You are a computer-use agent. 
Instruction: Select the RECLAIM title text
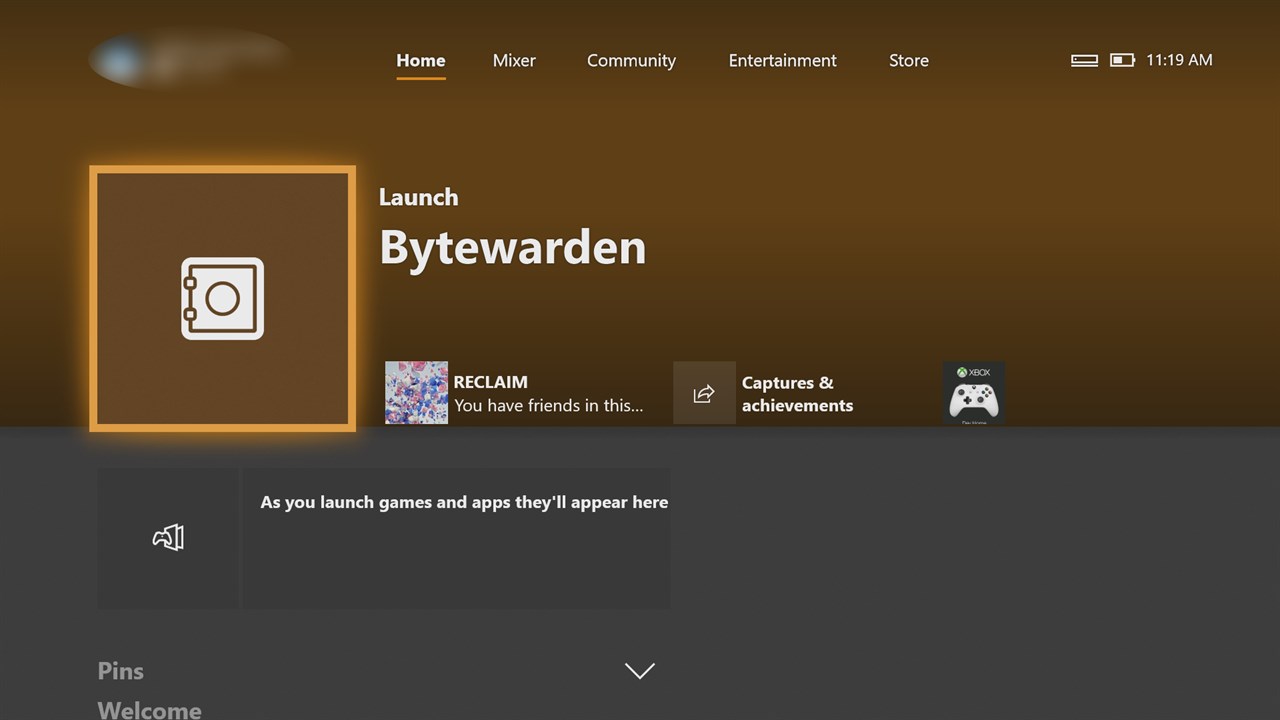click(491, 382)
